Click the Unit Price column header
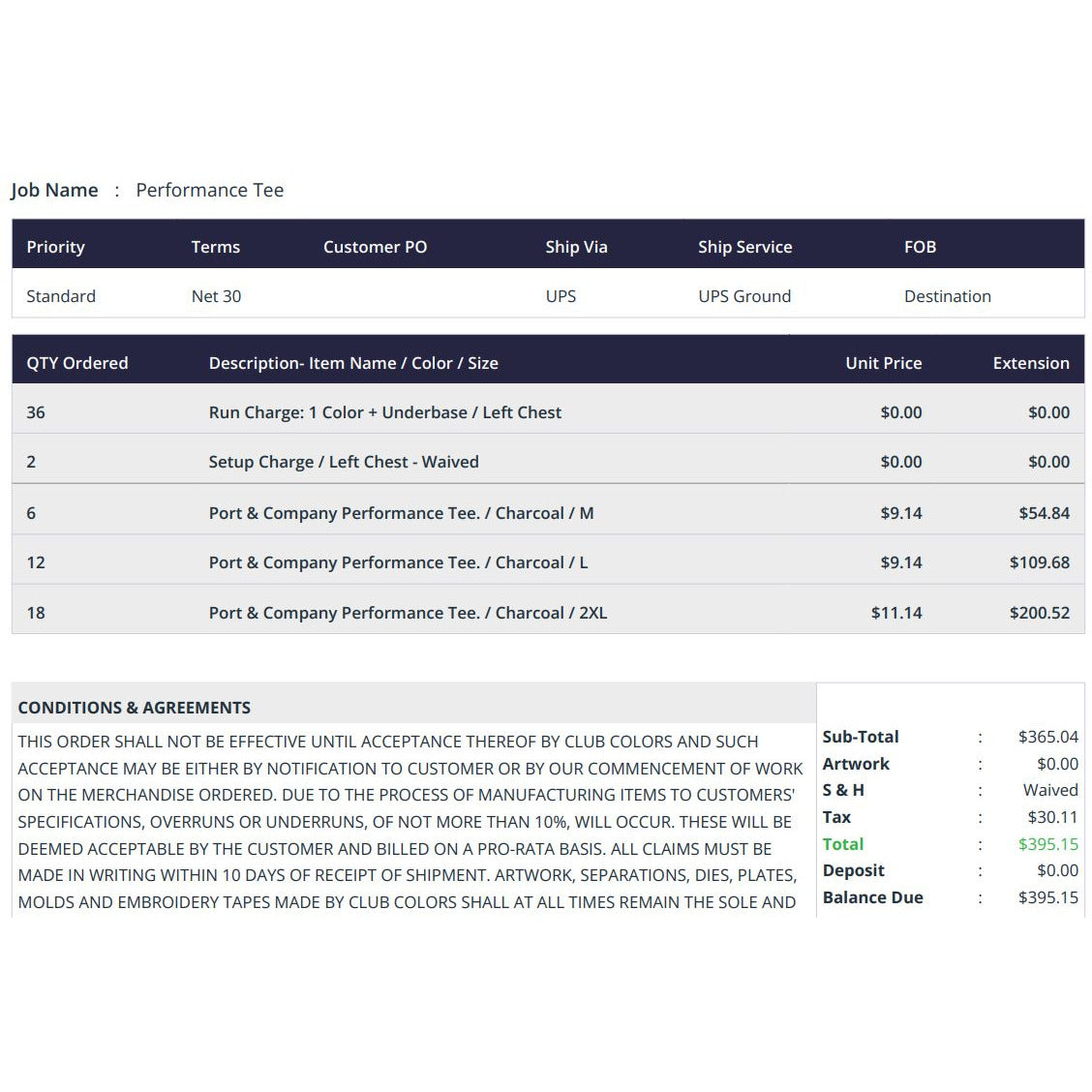This screenshot has height=1092, width=1092. pos(883,363)
